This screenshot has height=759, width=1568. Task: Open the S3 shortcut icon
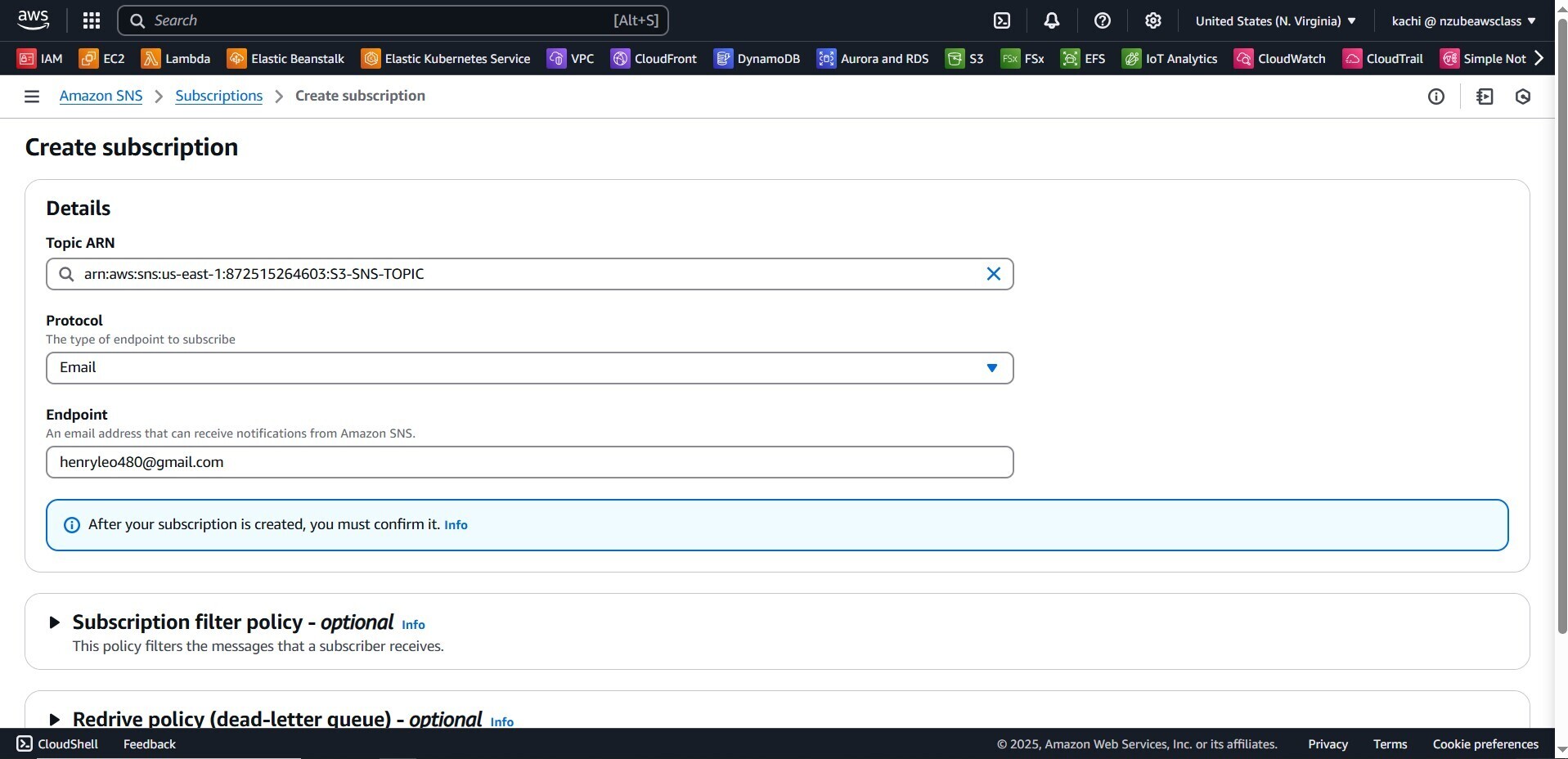click(955, 58)
